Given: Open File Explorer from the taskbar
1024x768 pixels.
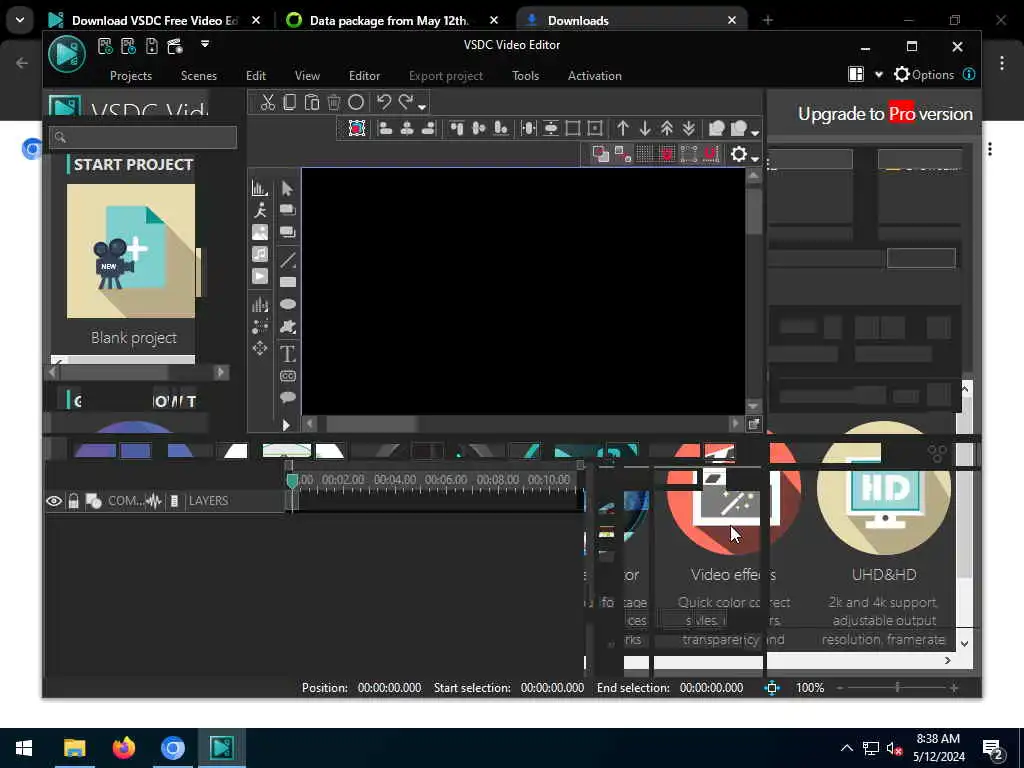Looking at the screenshot, I should pos(74,748).
